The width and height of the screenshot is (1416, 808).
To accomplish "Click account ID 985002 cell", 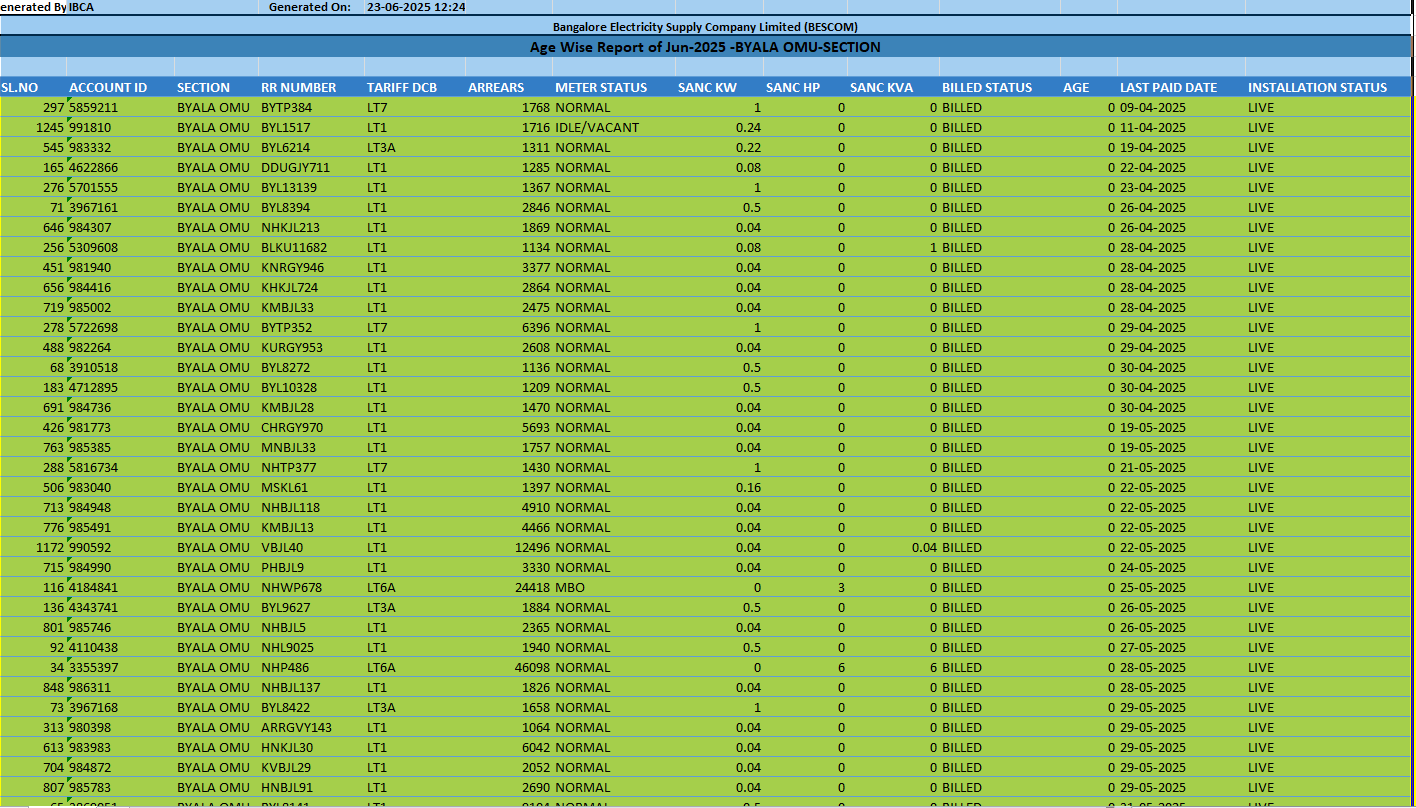I will coord(120,307).
